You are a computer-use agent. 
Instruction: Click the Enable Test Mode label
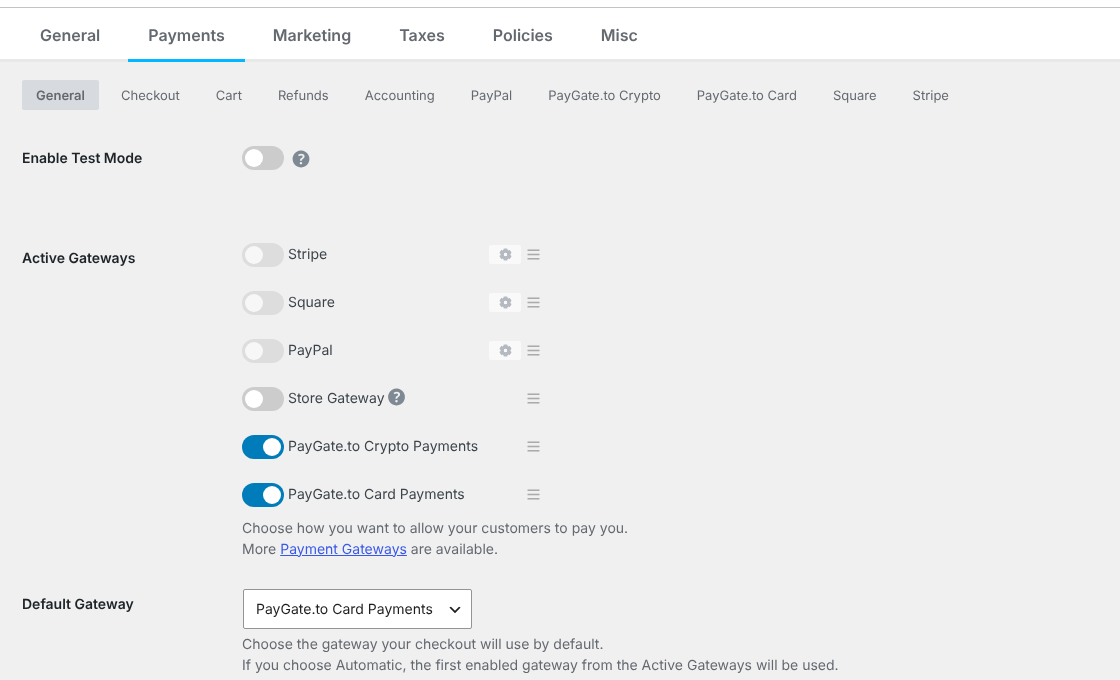82,158
